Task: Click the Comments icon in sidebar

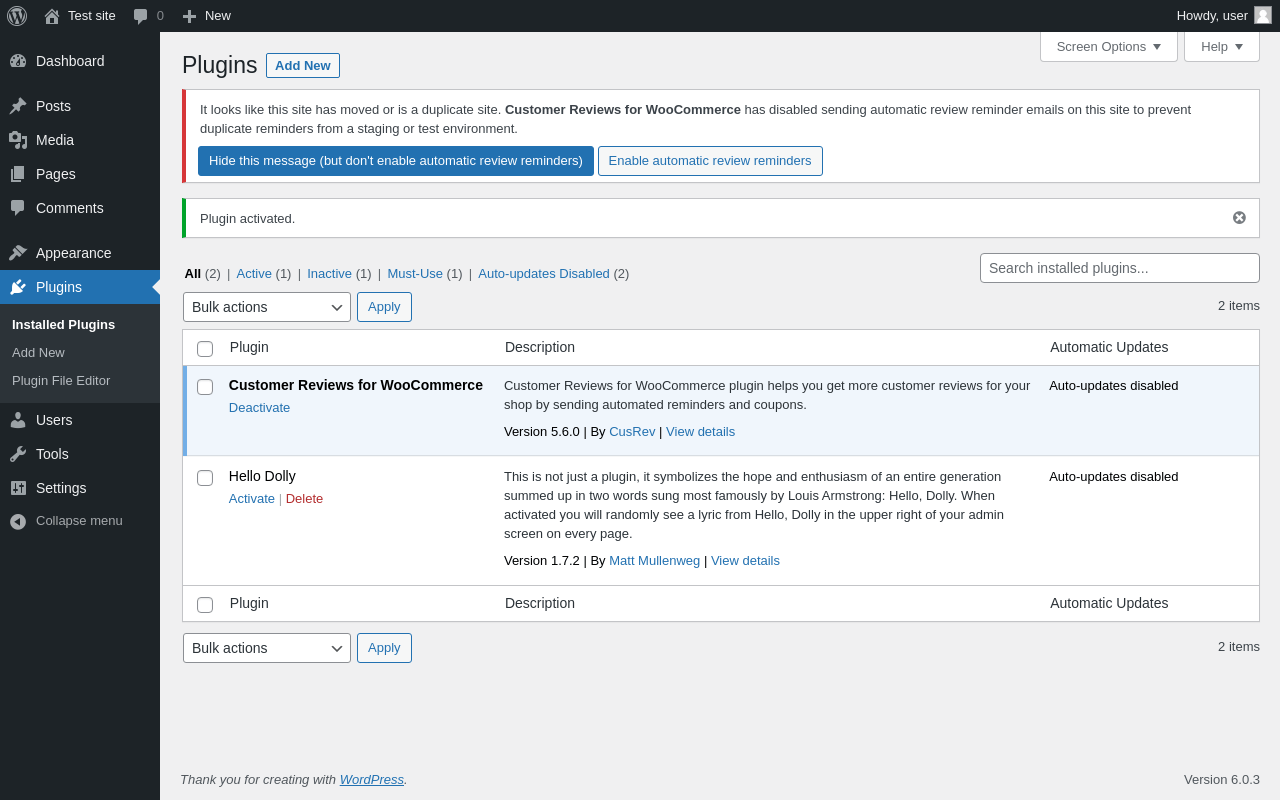Action: [18, 208]
